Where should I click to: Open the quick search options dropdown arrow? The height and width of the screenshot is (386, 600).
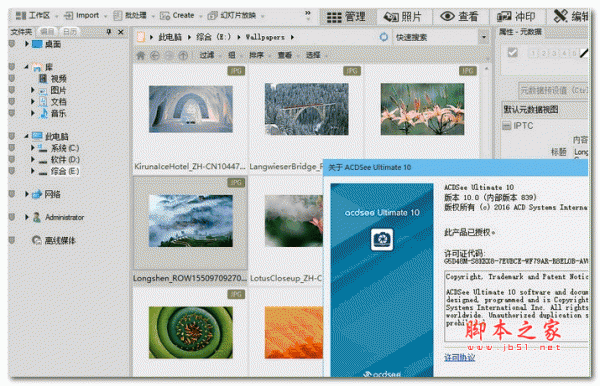pos(484,37)
